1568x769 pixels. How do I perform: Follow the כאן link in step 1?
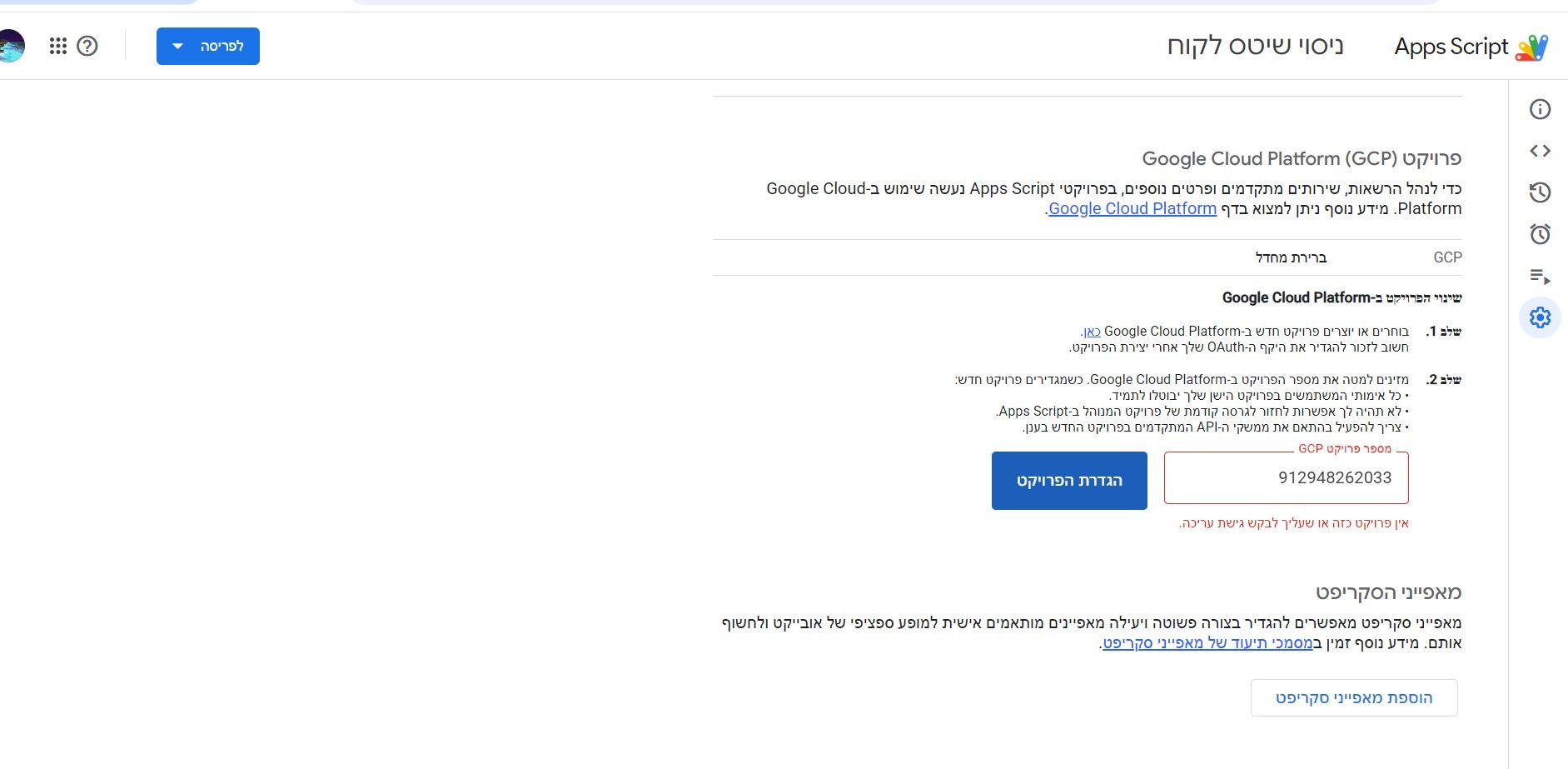click(x=1091, y=332)
